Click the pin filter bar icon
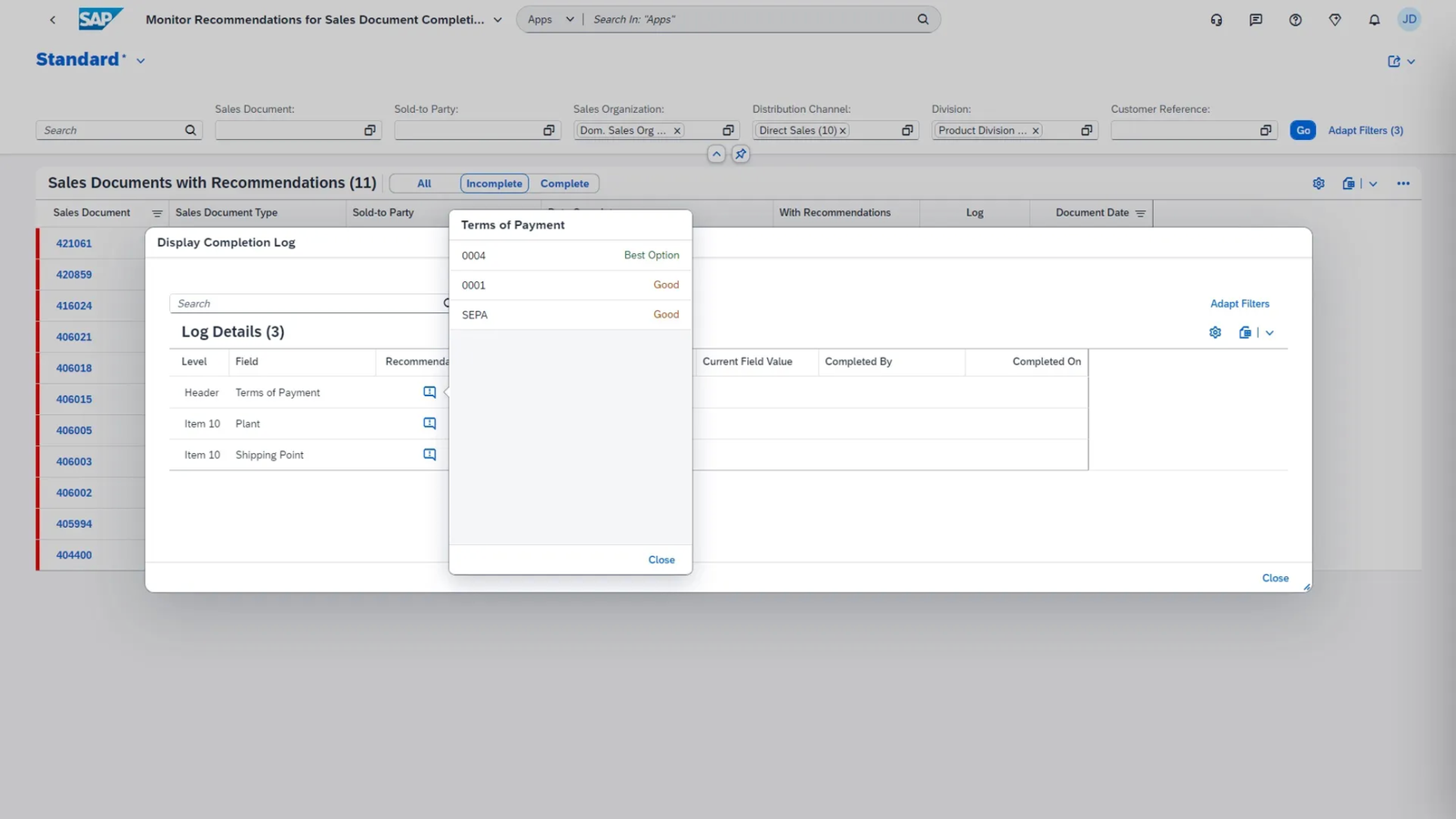Image resolution: width=1456 pixels, height=819 pixels. [x=741, y=155]
